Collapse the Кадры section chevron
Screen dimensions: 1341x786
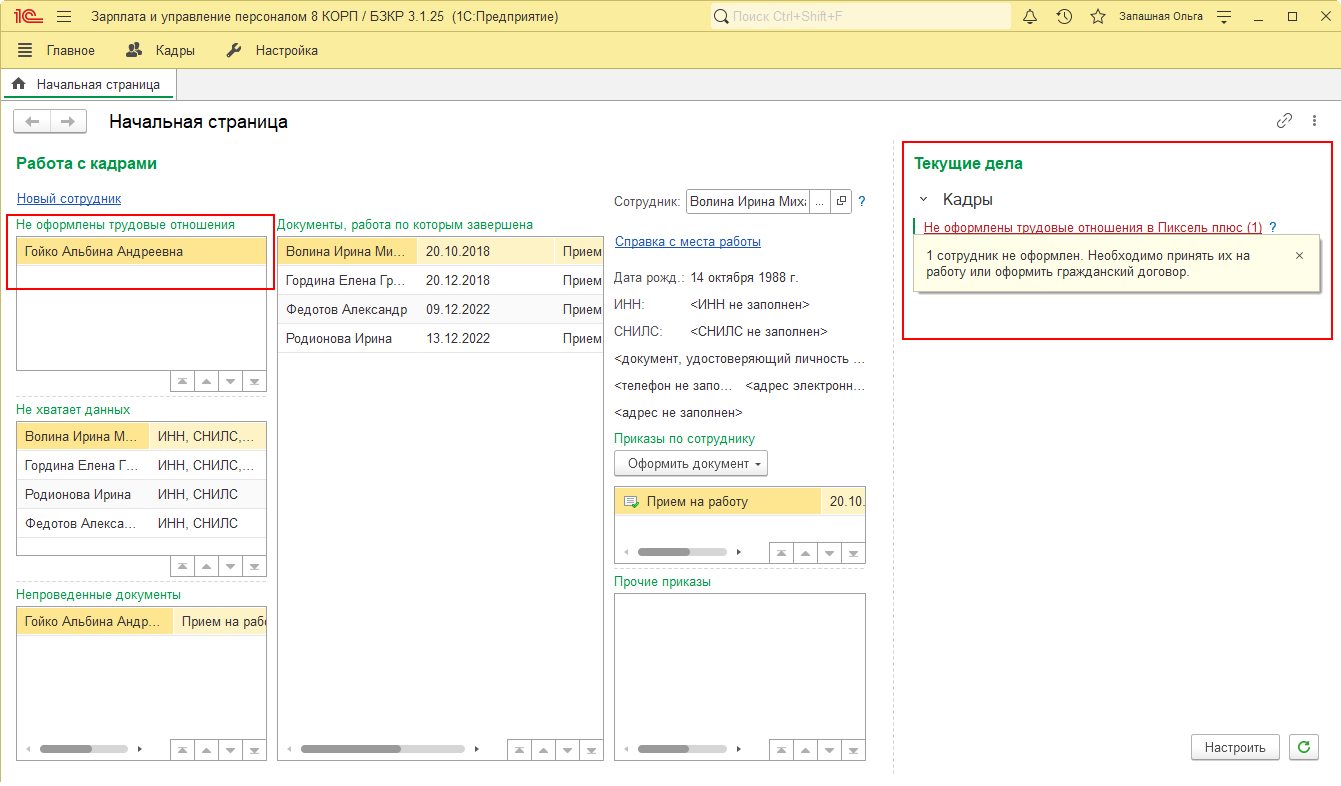tap(923, 199)
